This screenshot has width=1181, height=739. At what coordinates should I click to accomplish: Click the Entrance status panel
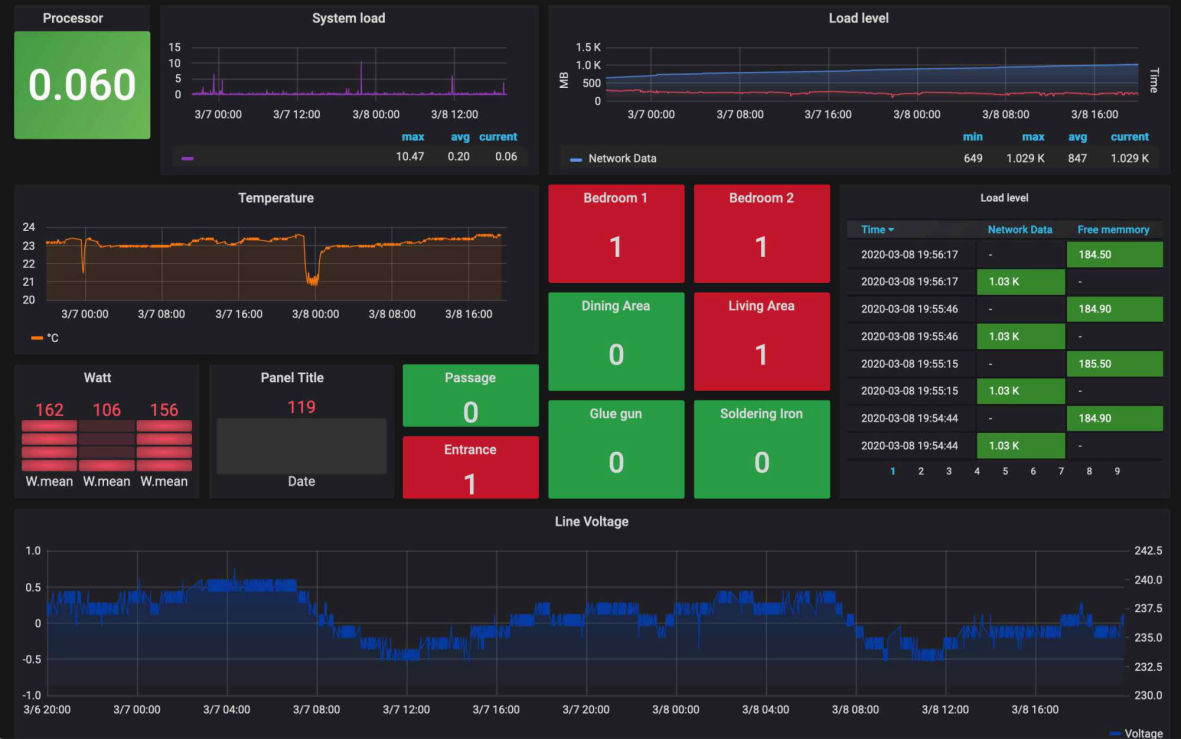[x=470, y=467]
